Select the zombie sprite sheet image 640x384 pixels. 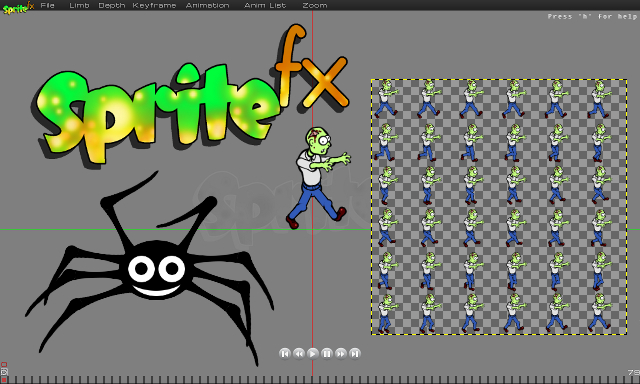pyautogui.click(x=499, y=207)
